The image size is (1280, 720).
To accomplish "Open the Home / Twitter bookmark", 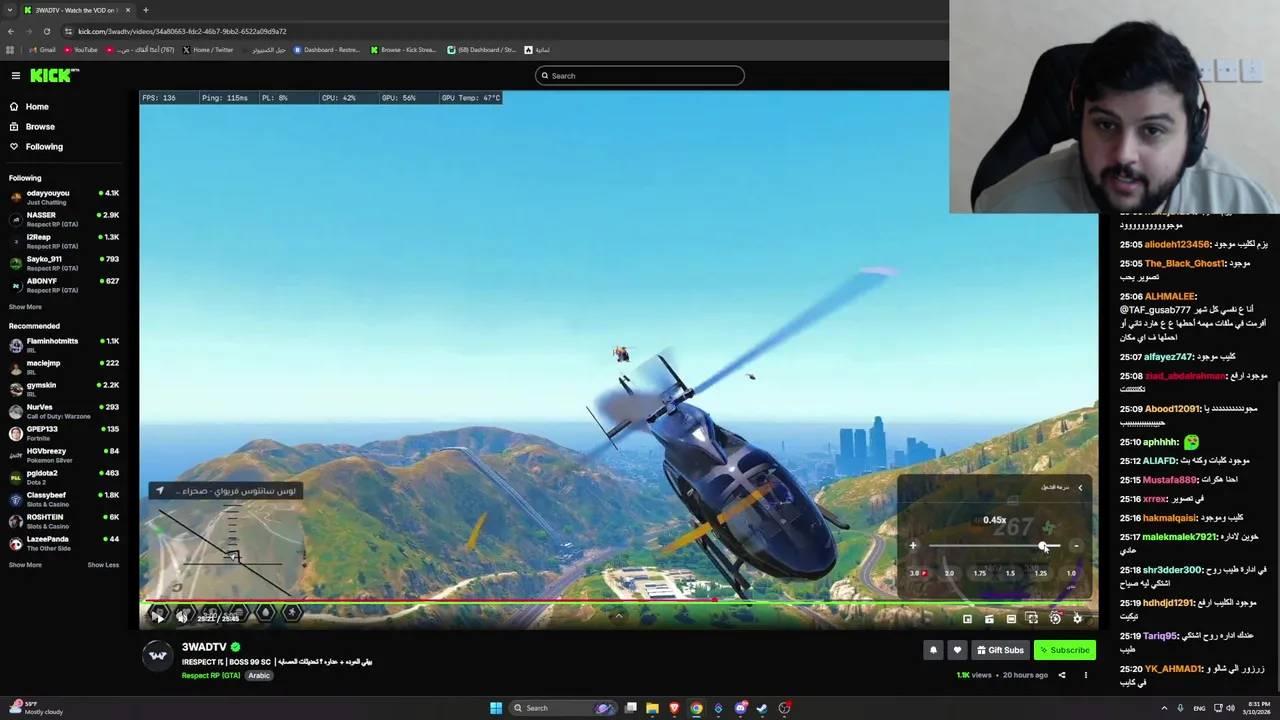I will (208, 50).
